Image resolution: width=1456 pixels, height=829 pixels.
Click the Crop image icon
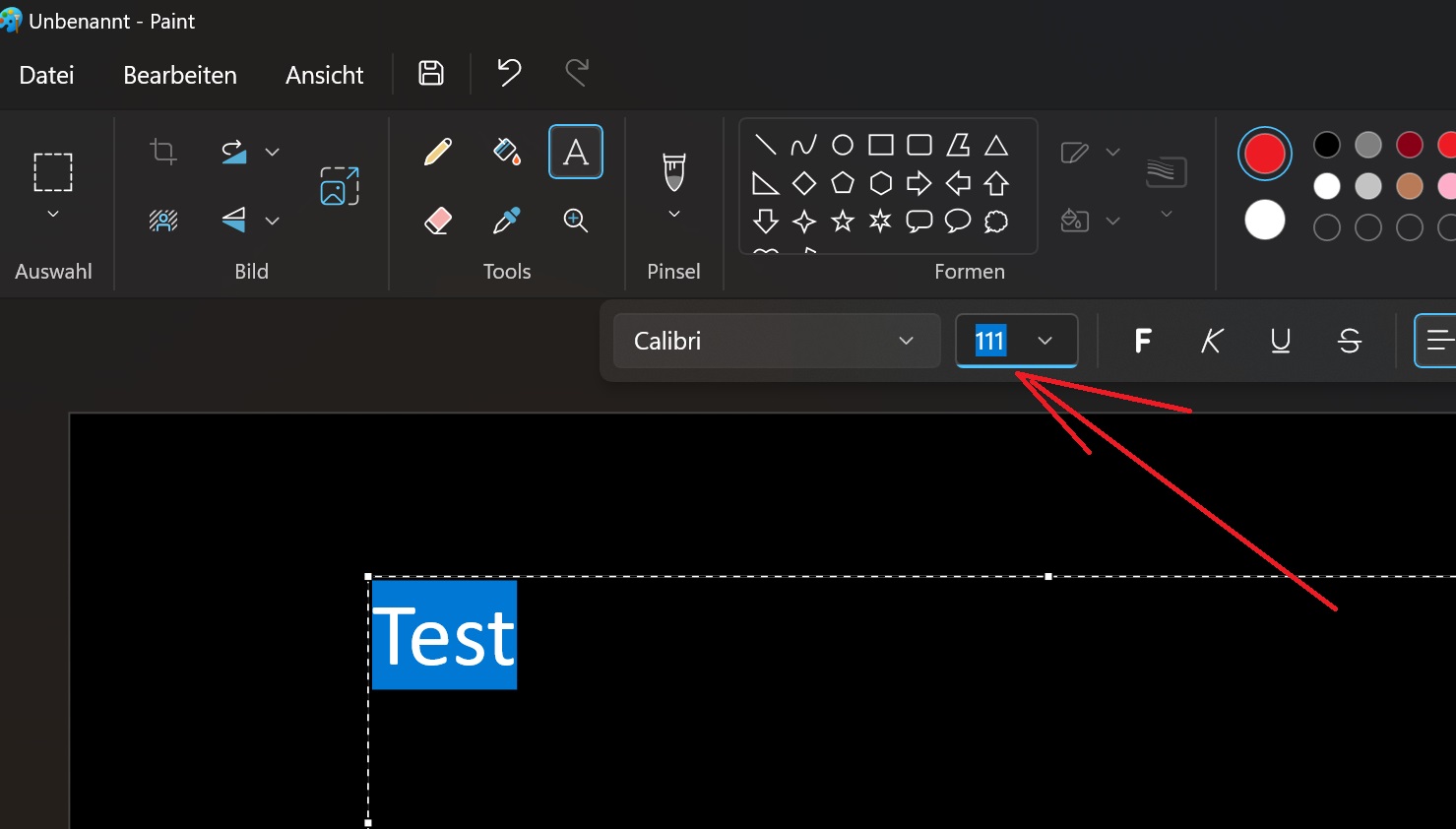[x=163, y=152]
